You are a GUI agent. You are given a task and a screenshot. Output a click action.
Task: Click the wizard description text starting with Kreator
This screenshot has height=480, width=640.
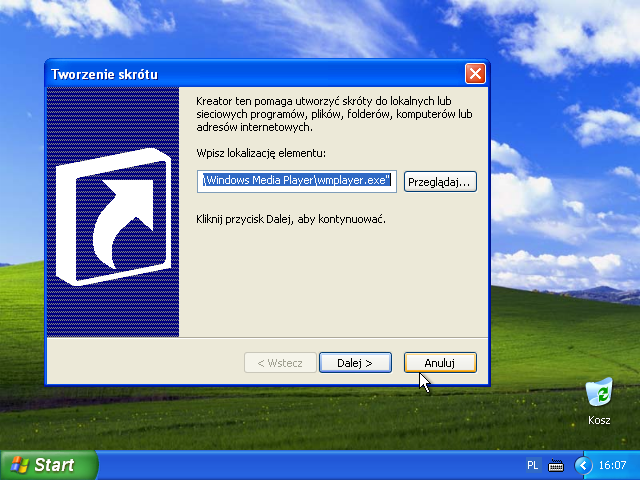[333, 115]
